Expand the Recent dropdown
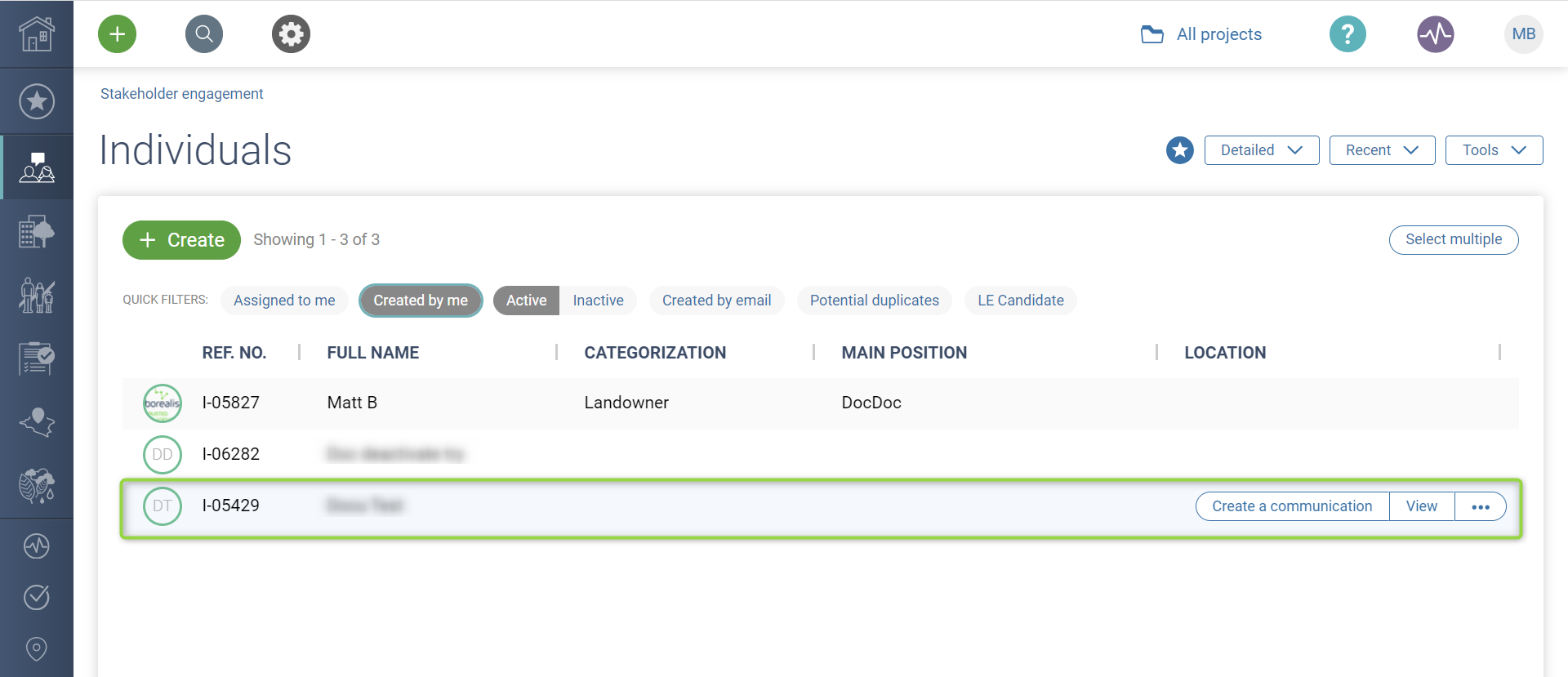 (x=1382, y=150)
